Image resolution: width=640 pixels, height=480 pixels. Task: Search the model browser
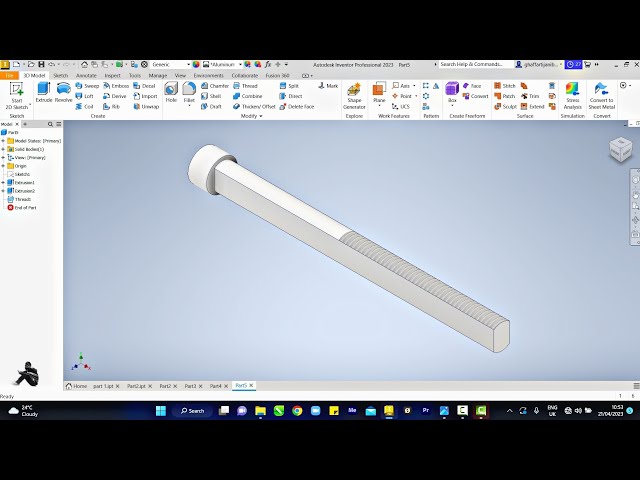[50, 124]
